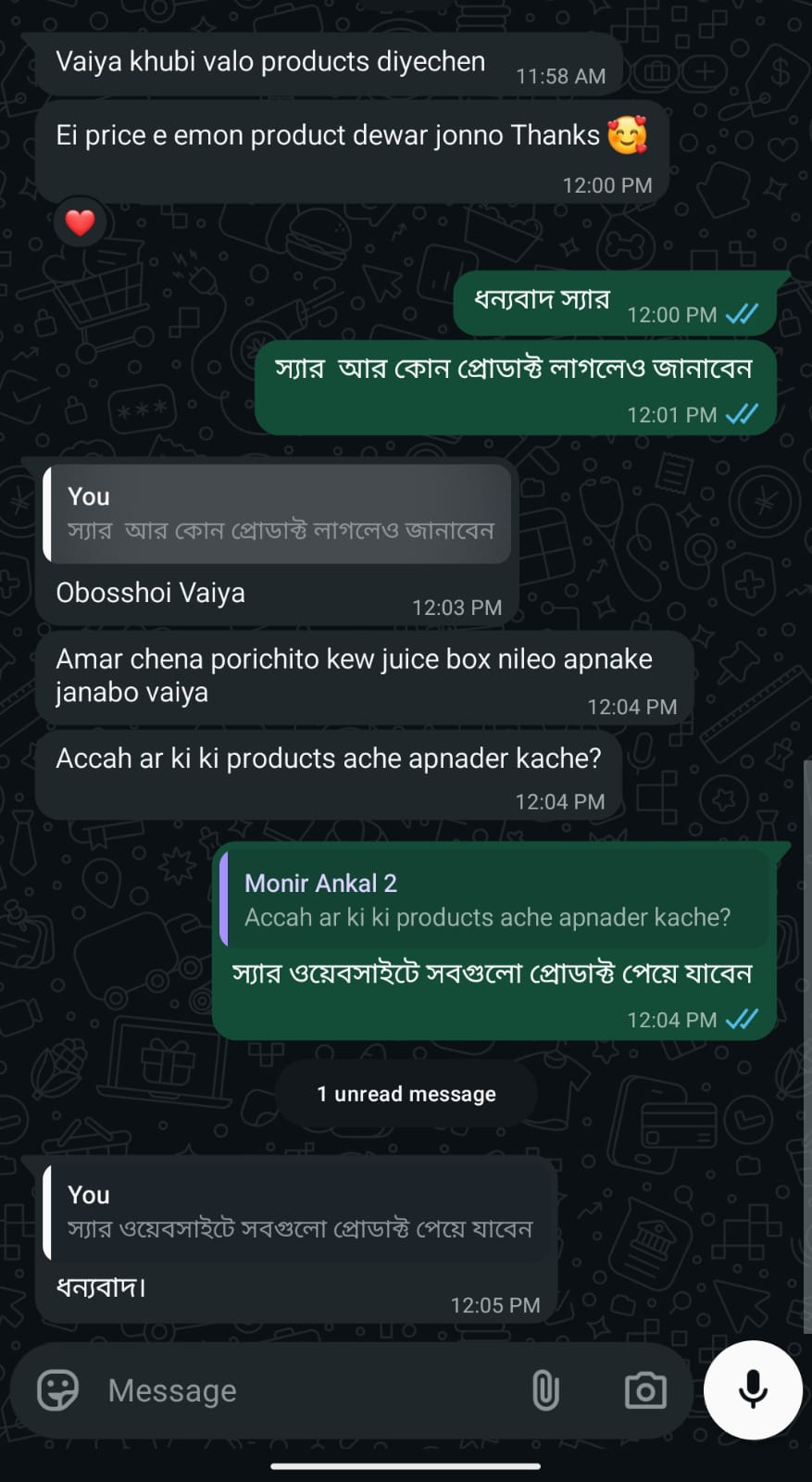The height and width of the screenshot is (1482, 812).
Task: Click the 1 unread message divider
Action: tap(406, 1094)
